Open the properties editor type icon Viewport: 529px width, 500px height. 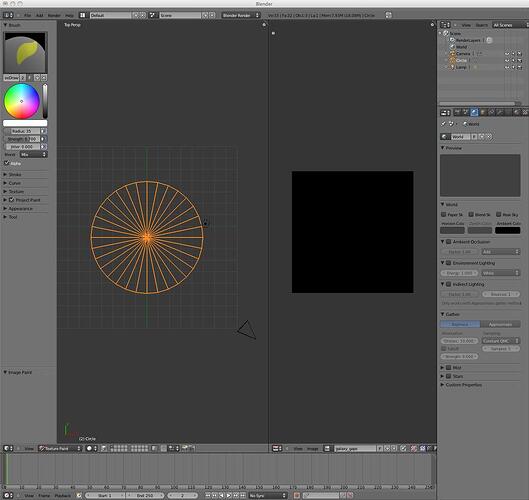pos(445,112)
